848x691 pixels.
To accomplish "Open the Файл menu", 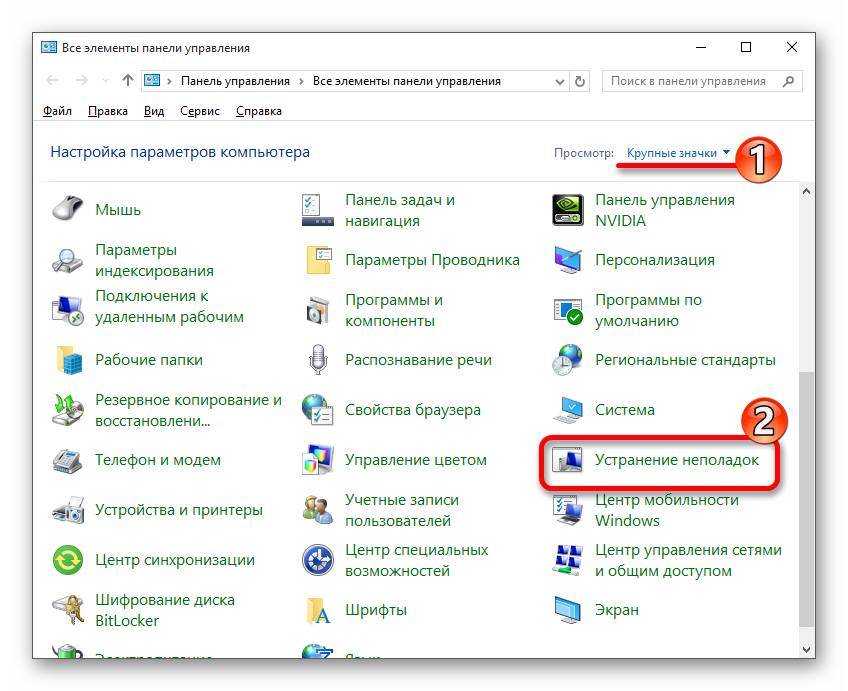I will [x=59, y=111].
